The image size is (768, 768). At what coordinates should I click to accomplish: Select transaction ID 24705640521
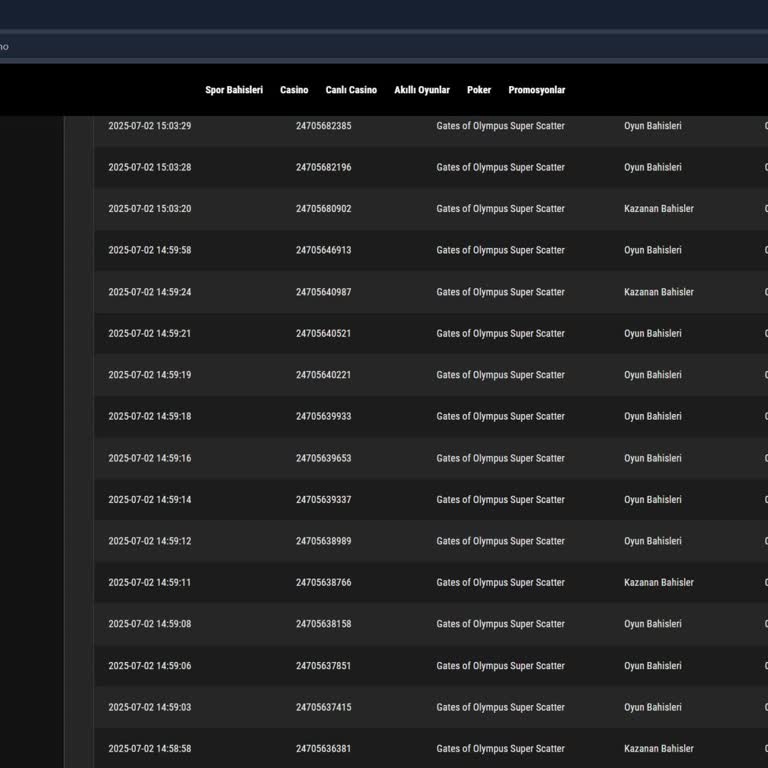(323, 333)
